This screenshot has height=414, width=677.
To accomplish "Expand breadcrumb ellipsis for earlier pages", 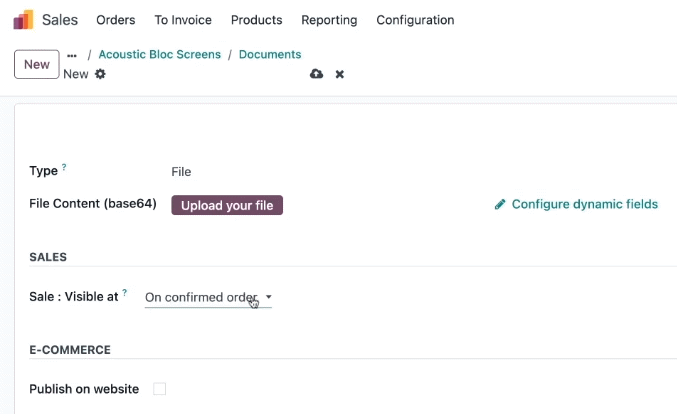I will (x=72, y=55).
